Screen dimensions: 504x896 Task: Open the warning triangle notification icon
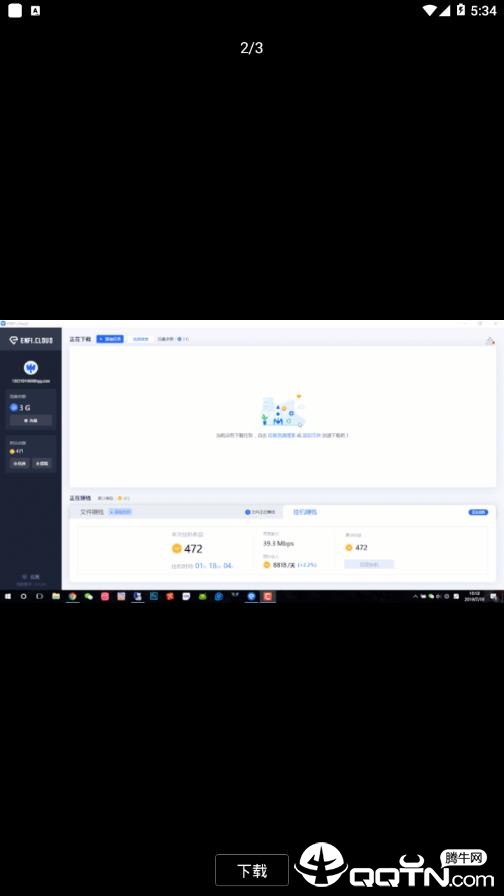coord(490,341)
